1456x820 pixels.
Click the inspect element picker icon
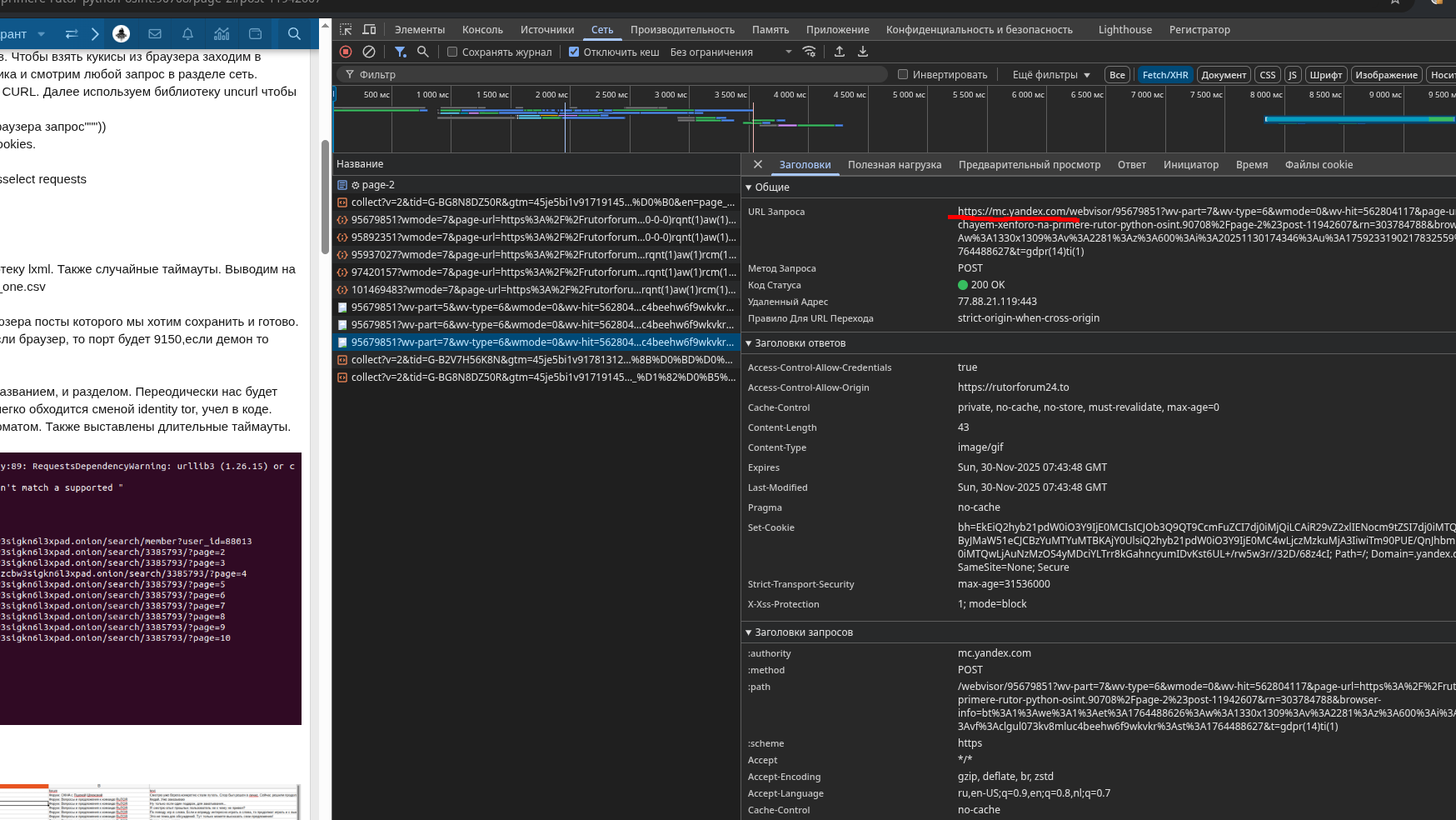346,29
